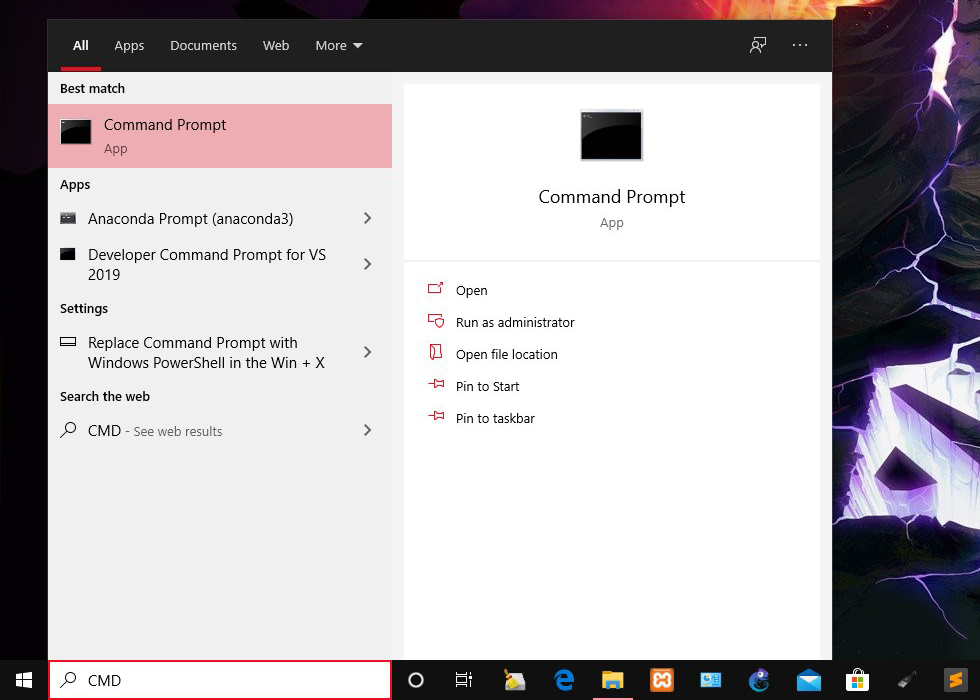Click the shield icon beside Run as administrator
This screenshot has height=700, width=980.
point(436,321)
